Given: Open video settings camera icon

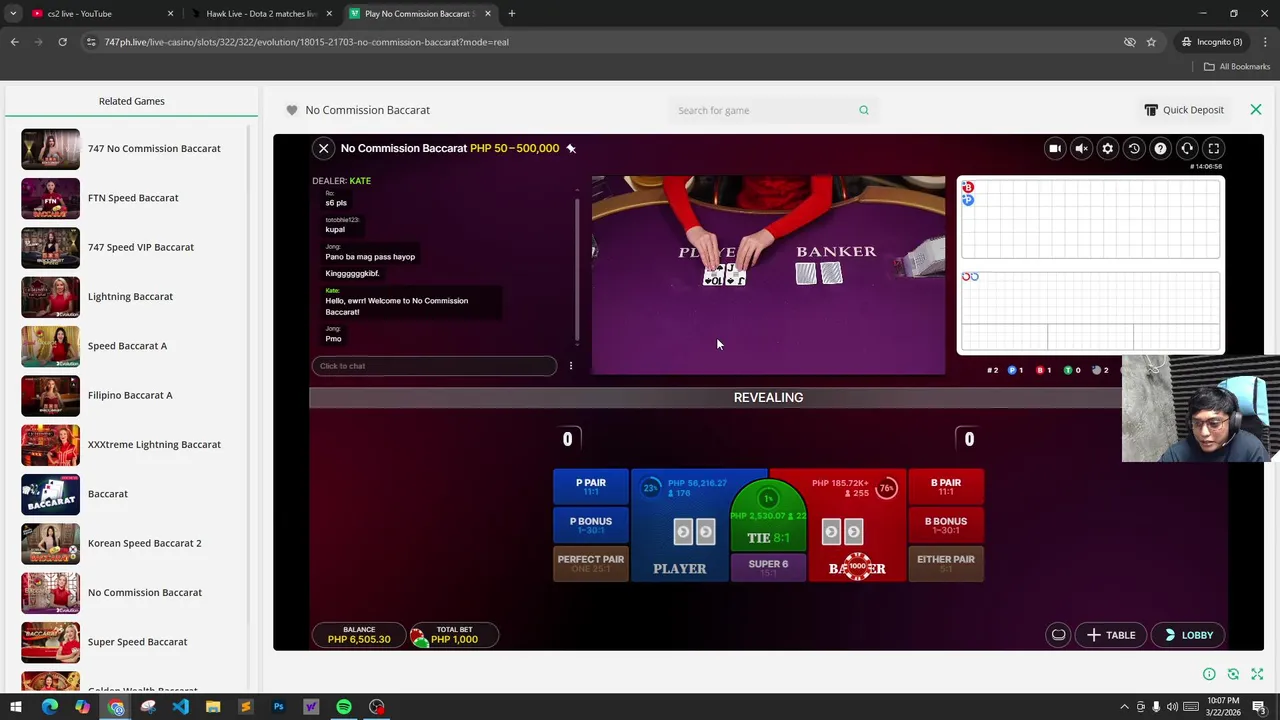Looking at the screenshot, I should [x=1055, y=148].
